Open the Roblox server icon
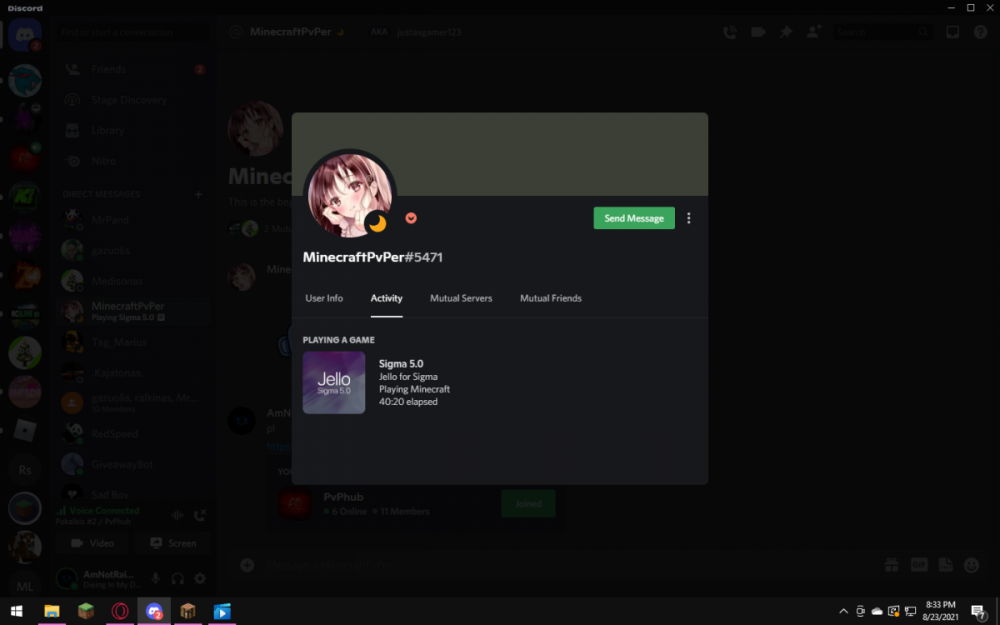Viewport: 1000px width, 625px height. [25, 431]
